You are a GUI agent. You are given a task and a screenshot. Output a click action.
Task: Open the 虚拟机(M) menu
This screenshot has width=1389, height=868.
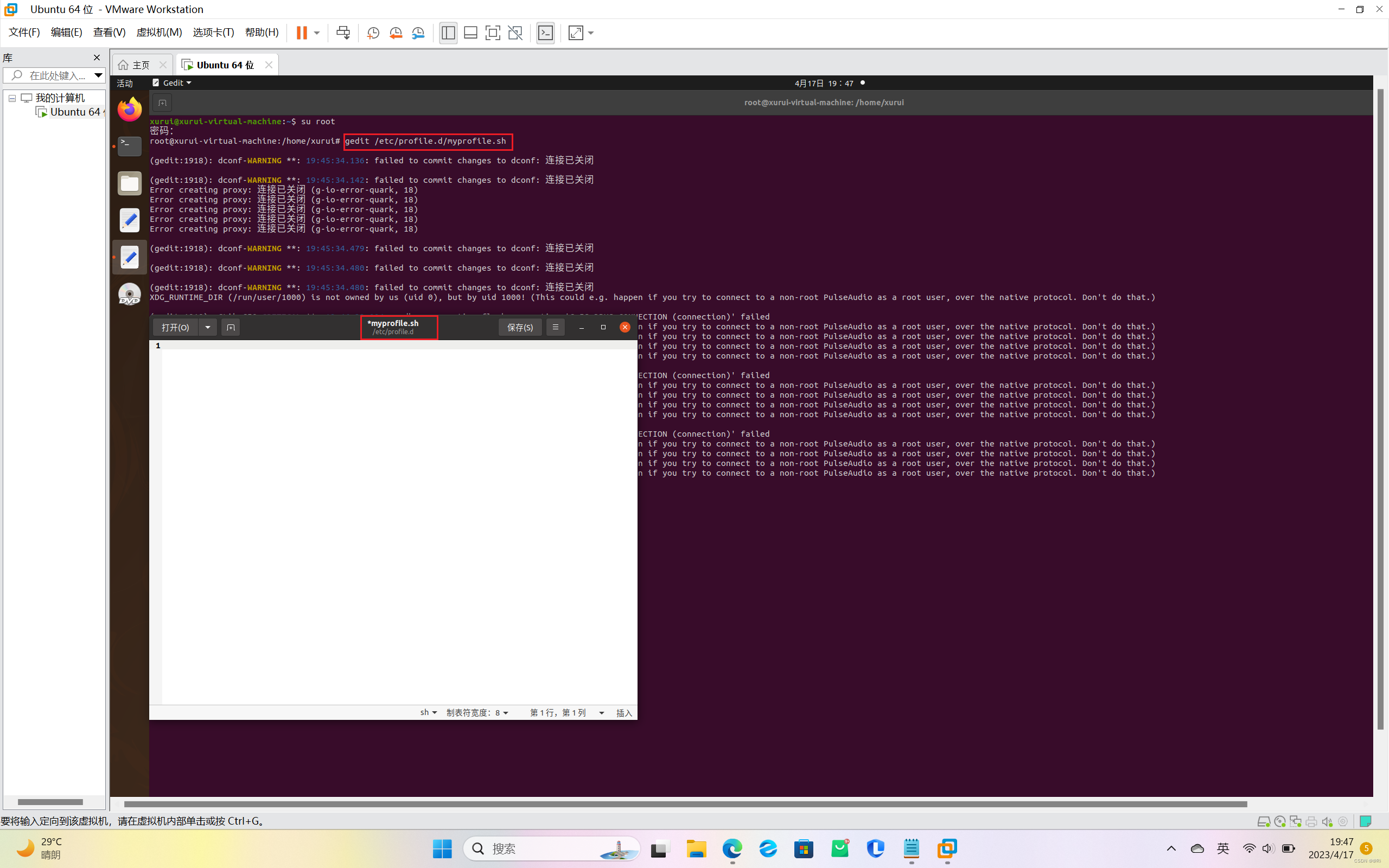click(159, 33)
